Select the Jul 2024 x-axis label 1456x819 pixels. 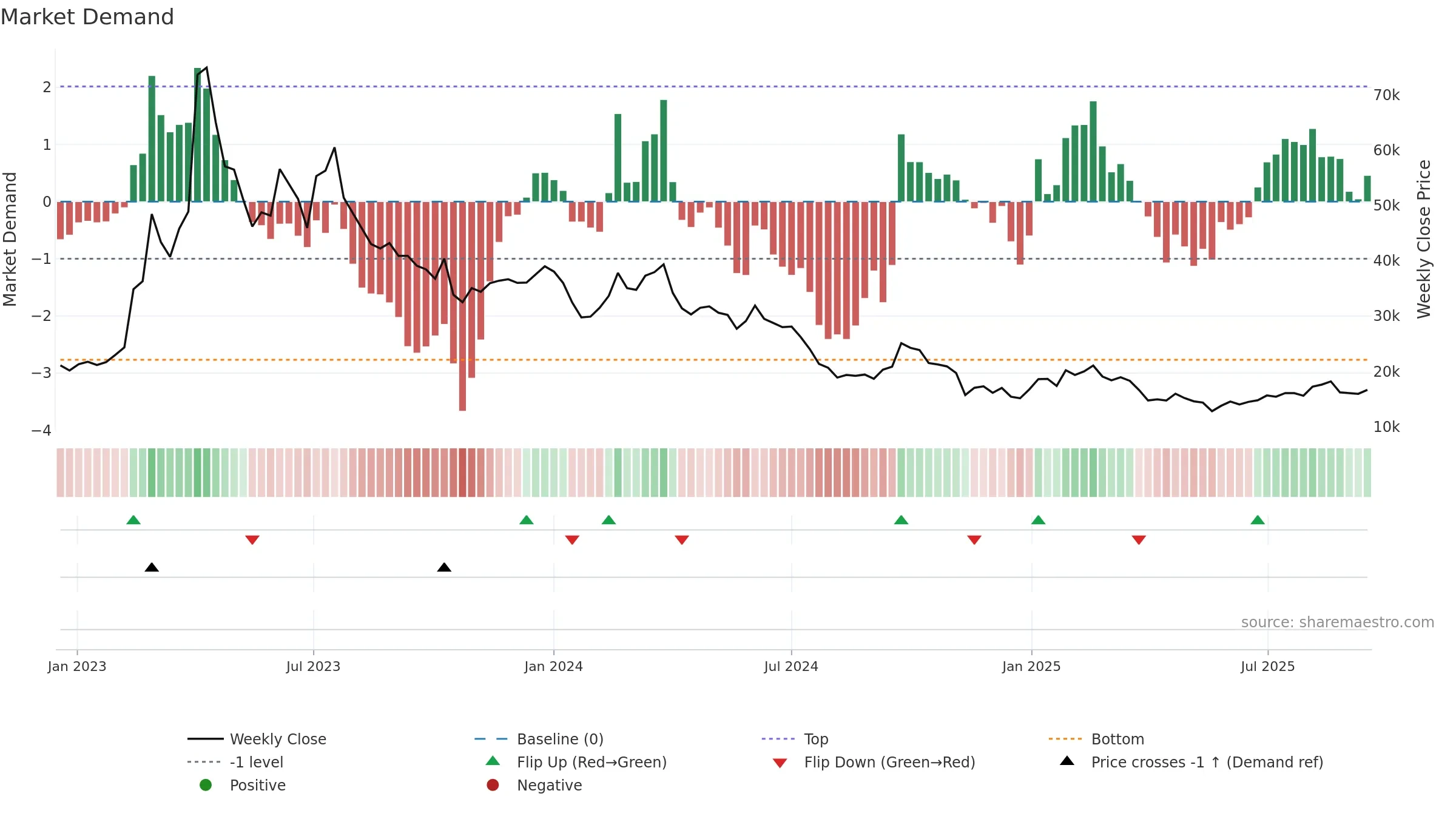click(x=791, y=666)
